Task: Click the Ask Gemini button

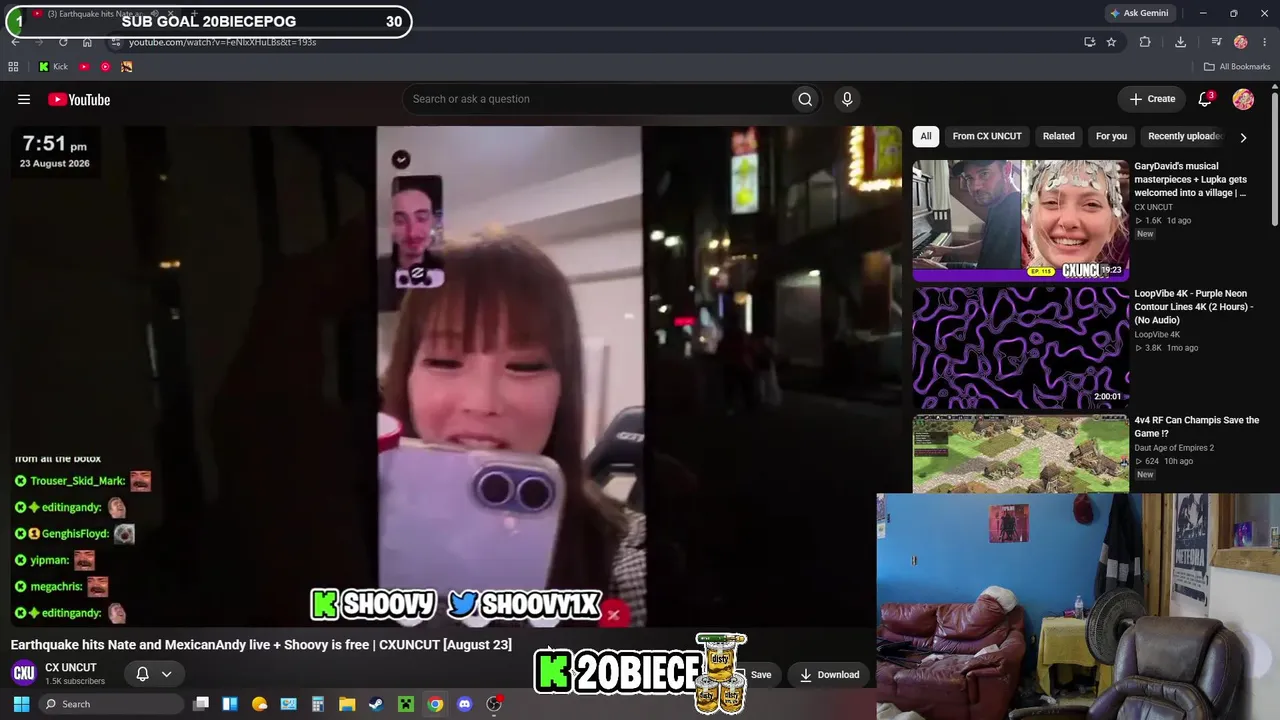Action: (x=1138, y=13)
